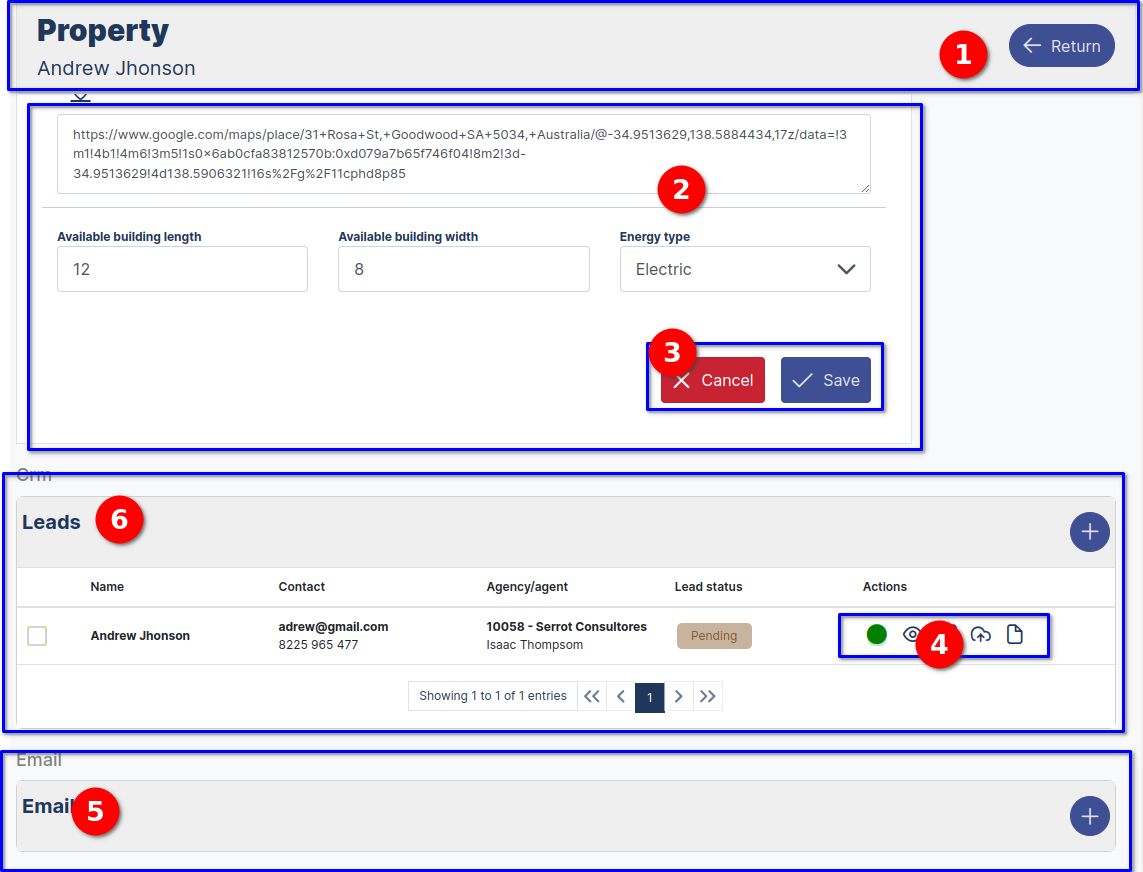
Task: Open the document icon in lead Actions
Action: (x=1015, y=634)
